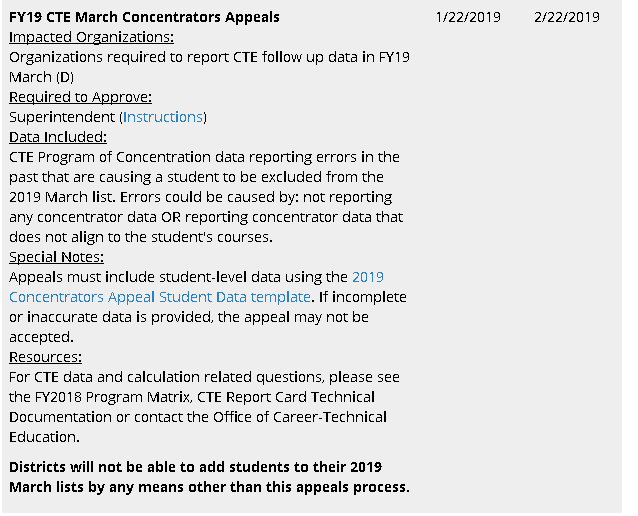The width and height of the screenshot is (638, 516).
Task: Click the Resources heading
Action: pyautogui.click(x=45, y=357)
